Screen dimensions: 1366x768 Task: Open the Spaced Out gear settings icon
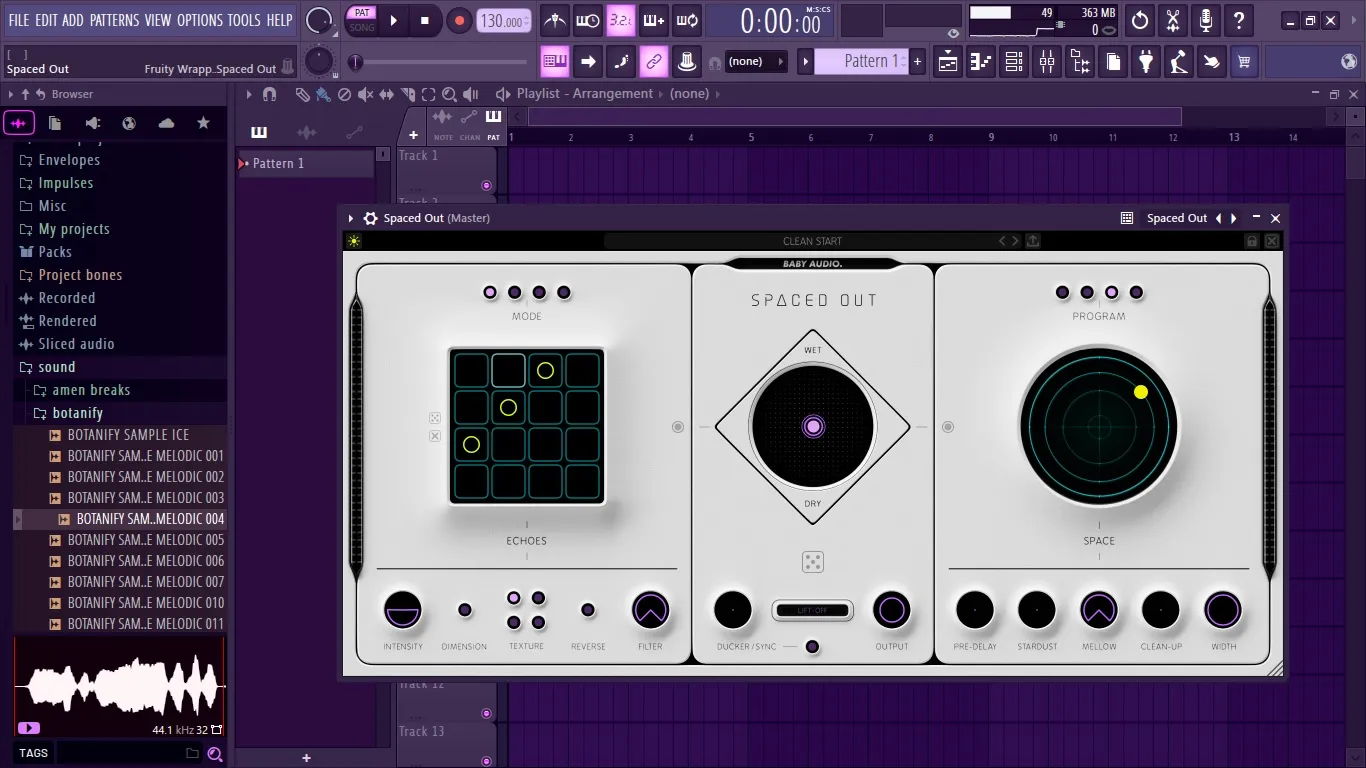(x=370, y=218)
